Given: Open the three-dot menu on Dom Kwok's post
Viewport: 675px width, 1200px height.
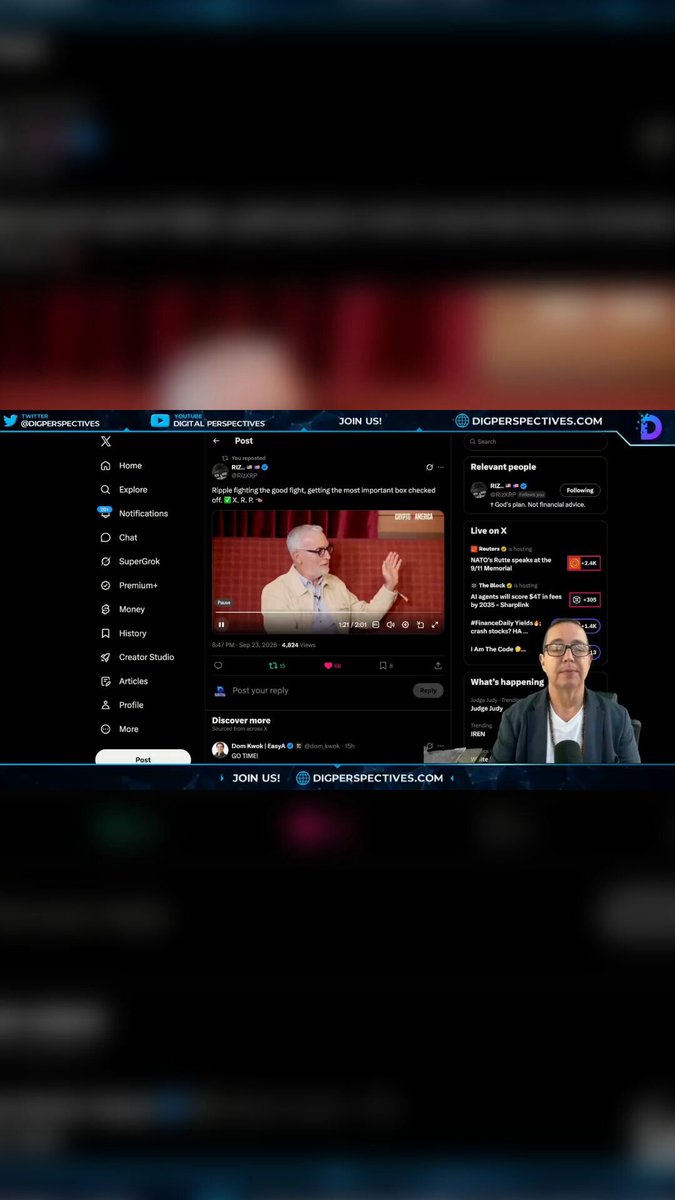Looking at the screenshot, I should pos(441,746).
